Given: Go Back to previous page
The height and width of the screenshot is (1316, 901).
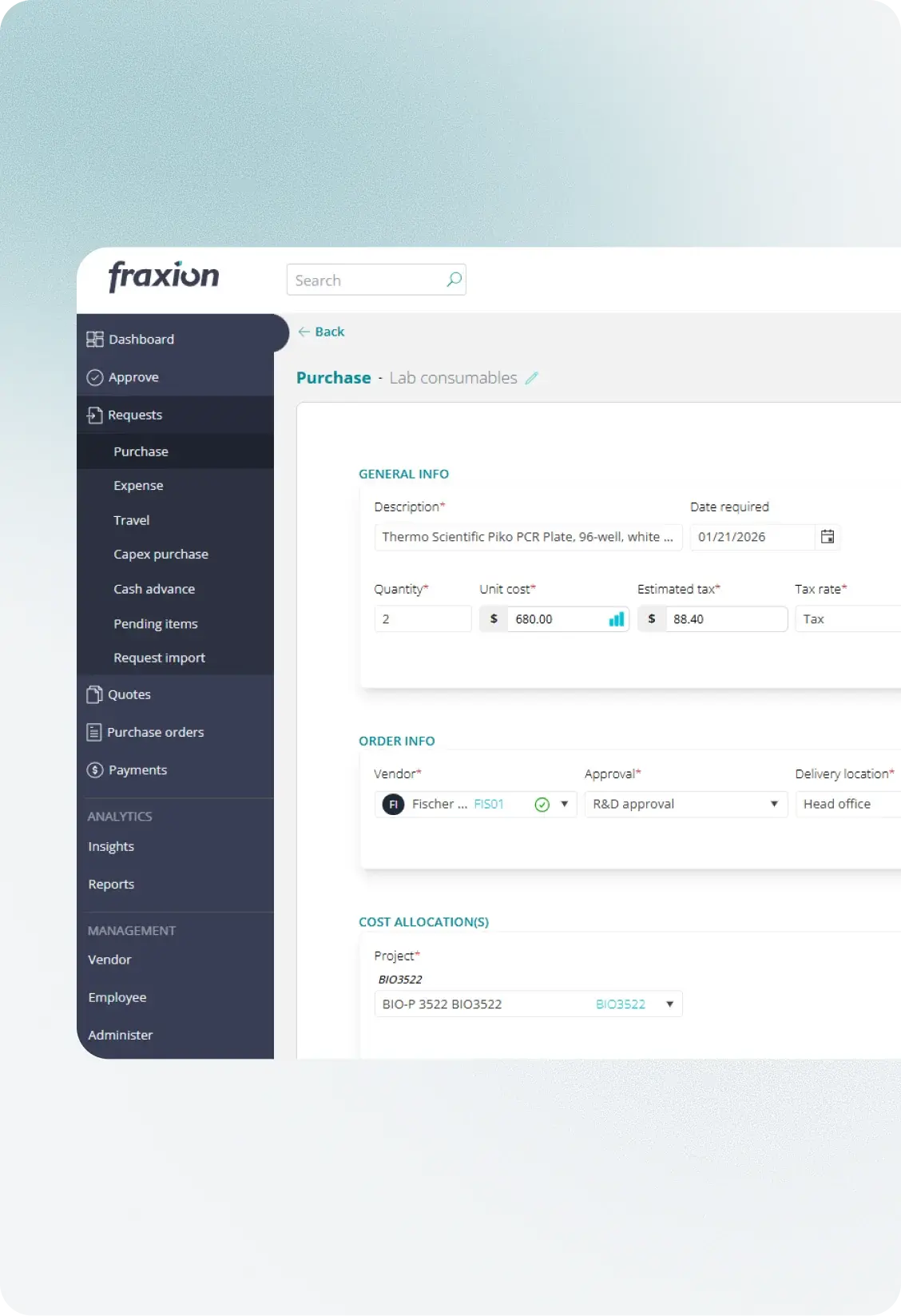Looking at the screenshot, I should [x=329, y=332].
